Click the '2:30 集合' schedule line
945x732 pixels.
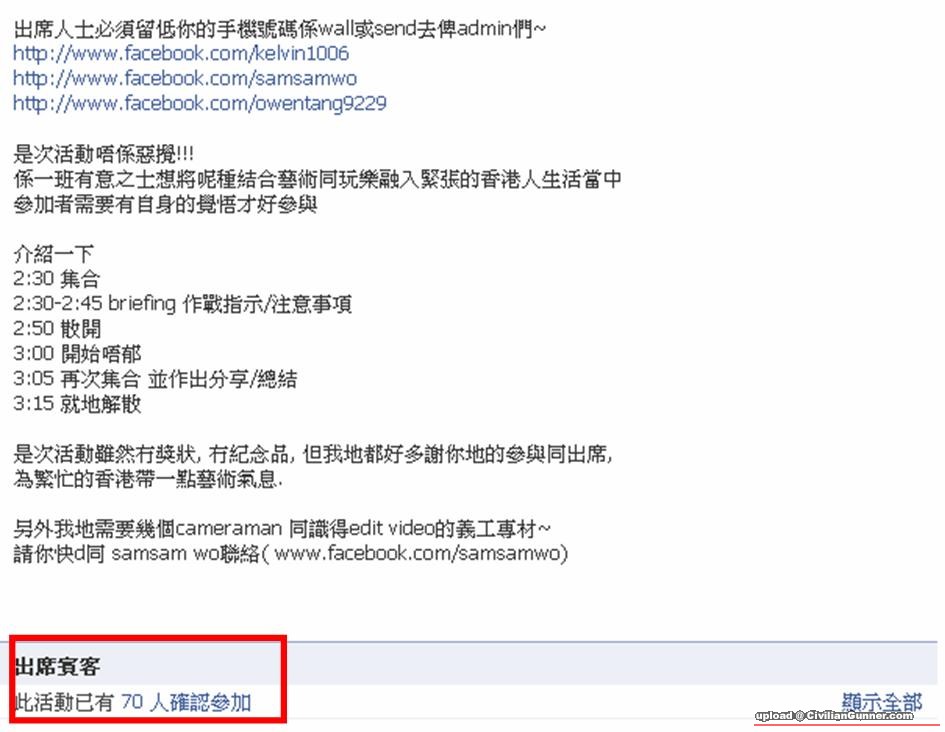coord(56,279)
